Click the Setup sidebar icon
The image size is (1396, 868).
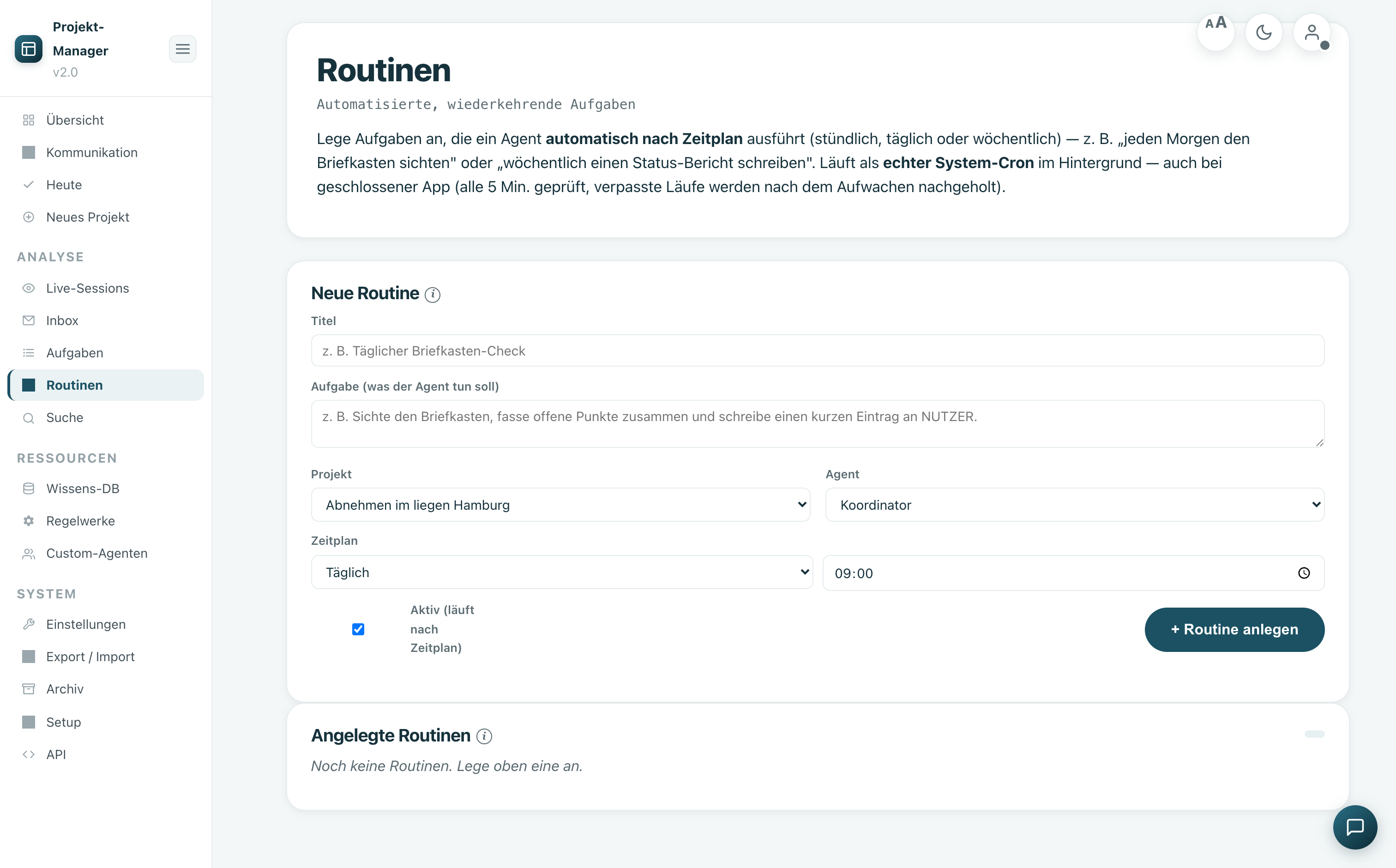tap(29, 722)
